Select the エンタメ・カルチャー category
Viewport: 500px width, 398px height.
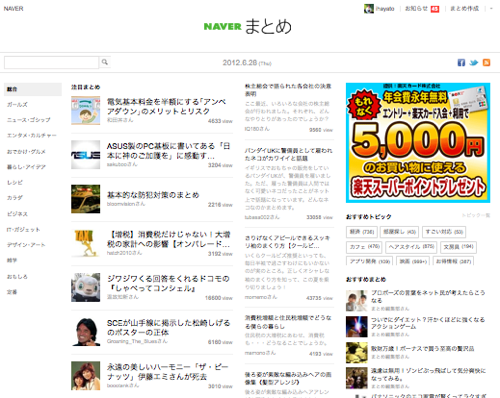(x=33, y=136)
